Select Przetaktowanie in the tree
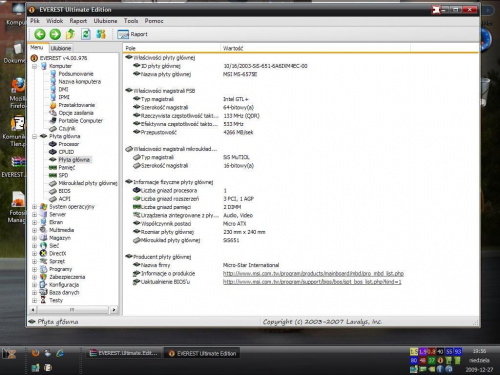 (77, 105)
